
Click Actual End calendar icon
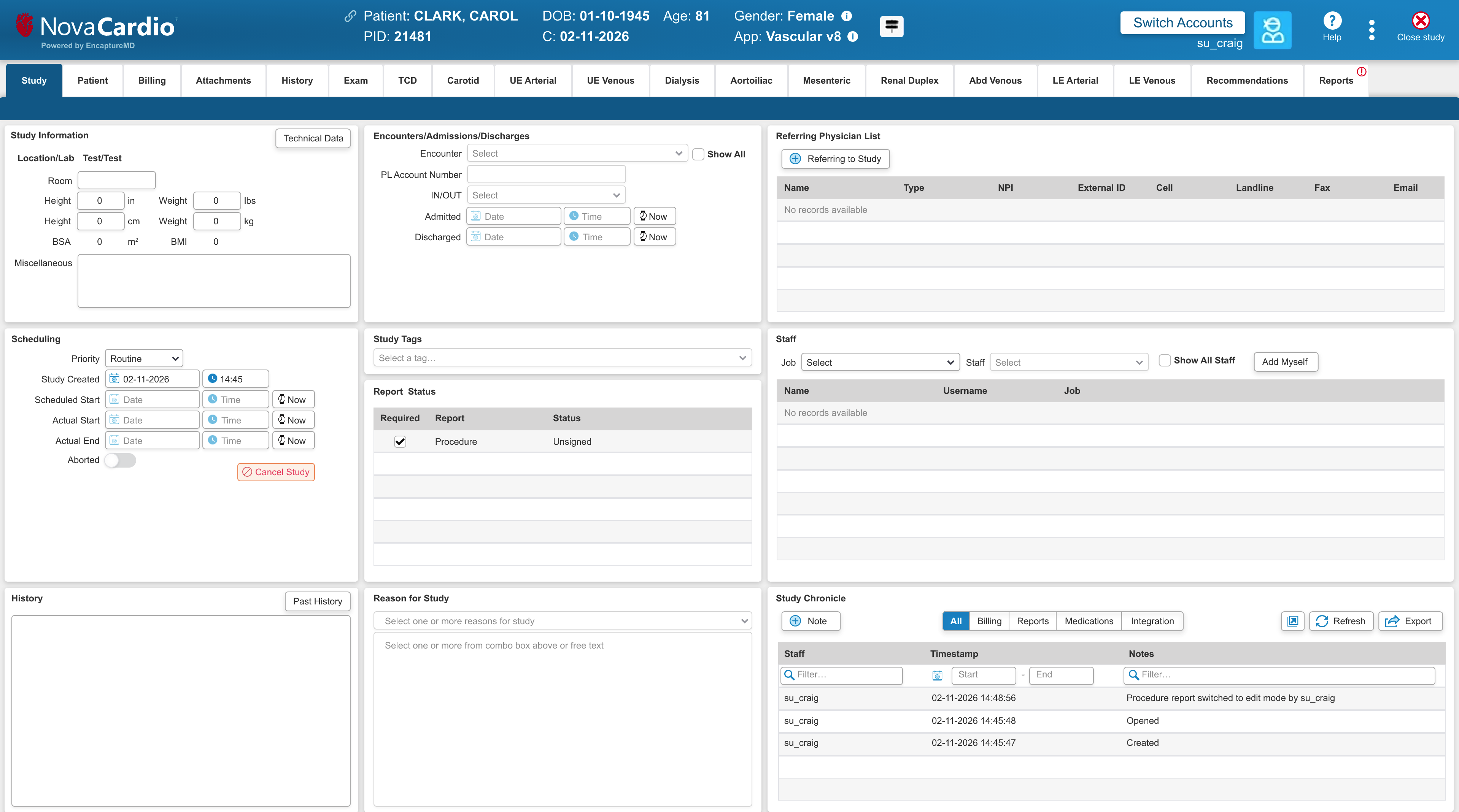(x=114, y=441)
